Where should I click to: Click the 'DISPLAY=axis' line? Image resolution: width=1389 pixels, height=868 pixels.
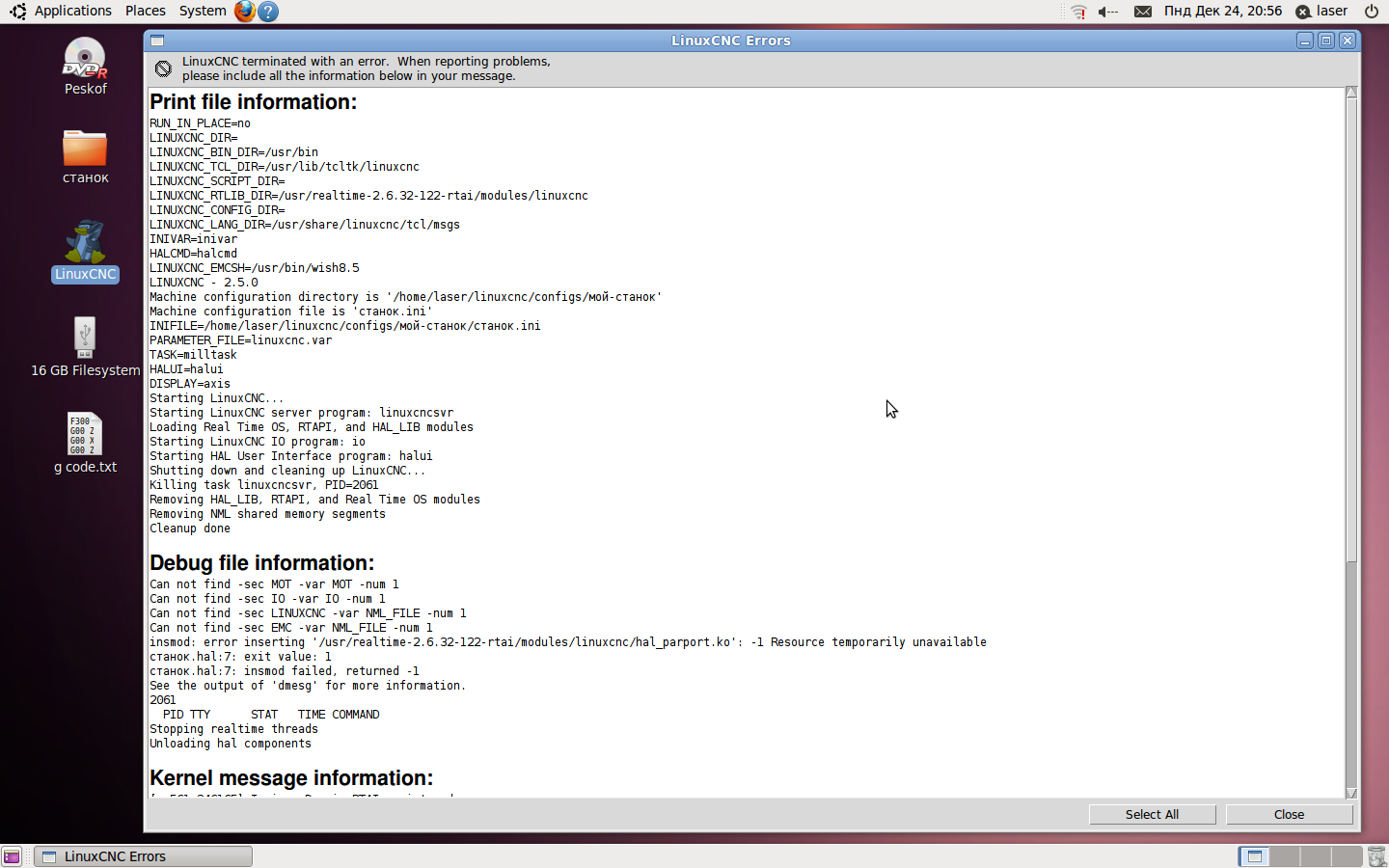(190, 384)
